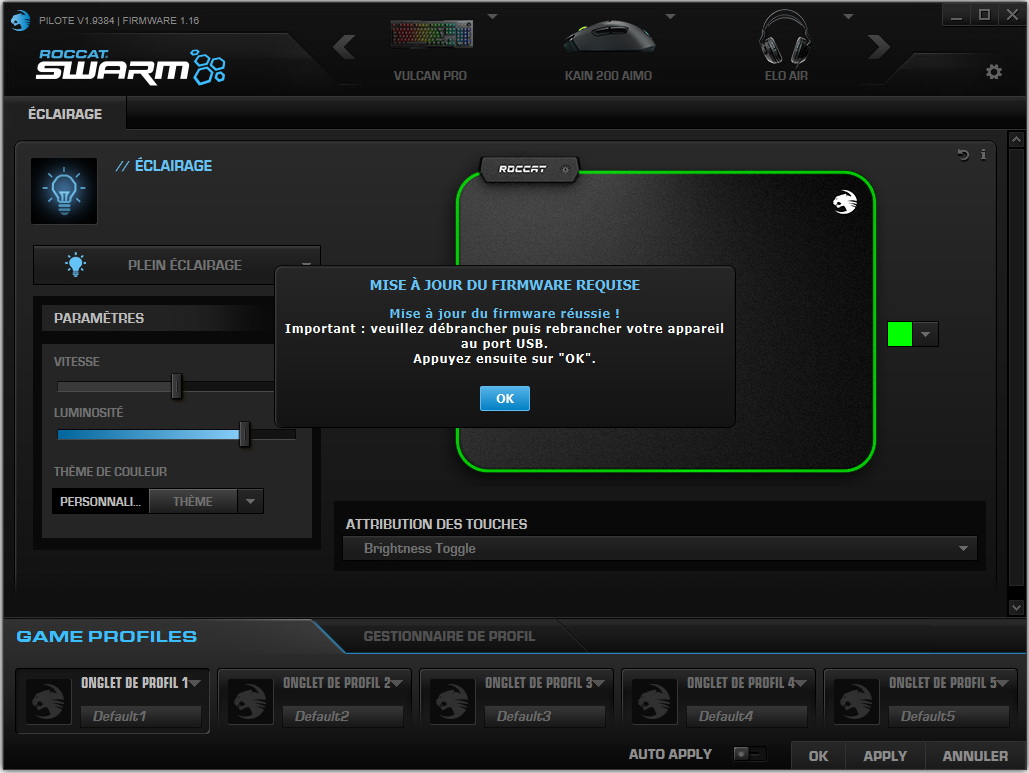This screenshot has height=773, width=1029.
Task: Select the Vulcan Pro keyboard device
Action: coord(430,48)
